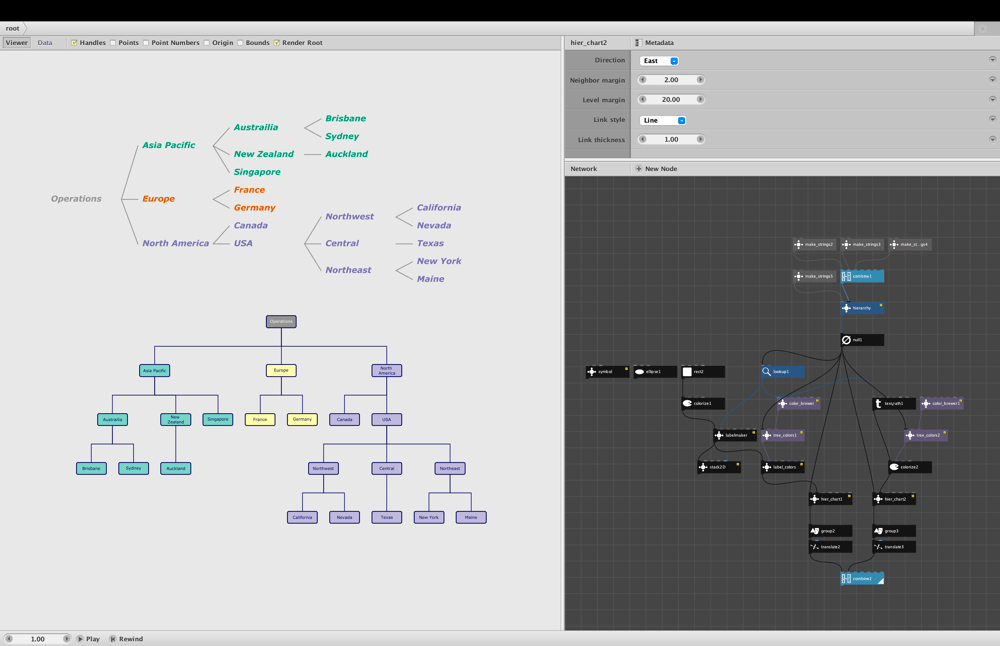
Task: Open the Link thickness parameter options arrow
Action: (x=992, y=139)
